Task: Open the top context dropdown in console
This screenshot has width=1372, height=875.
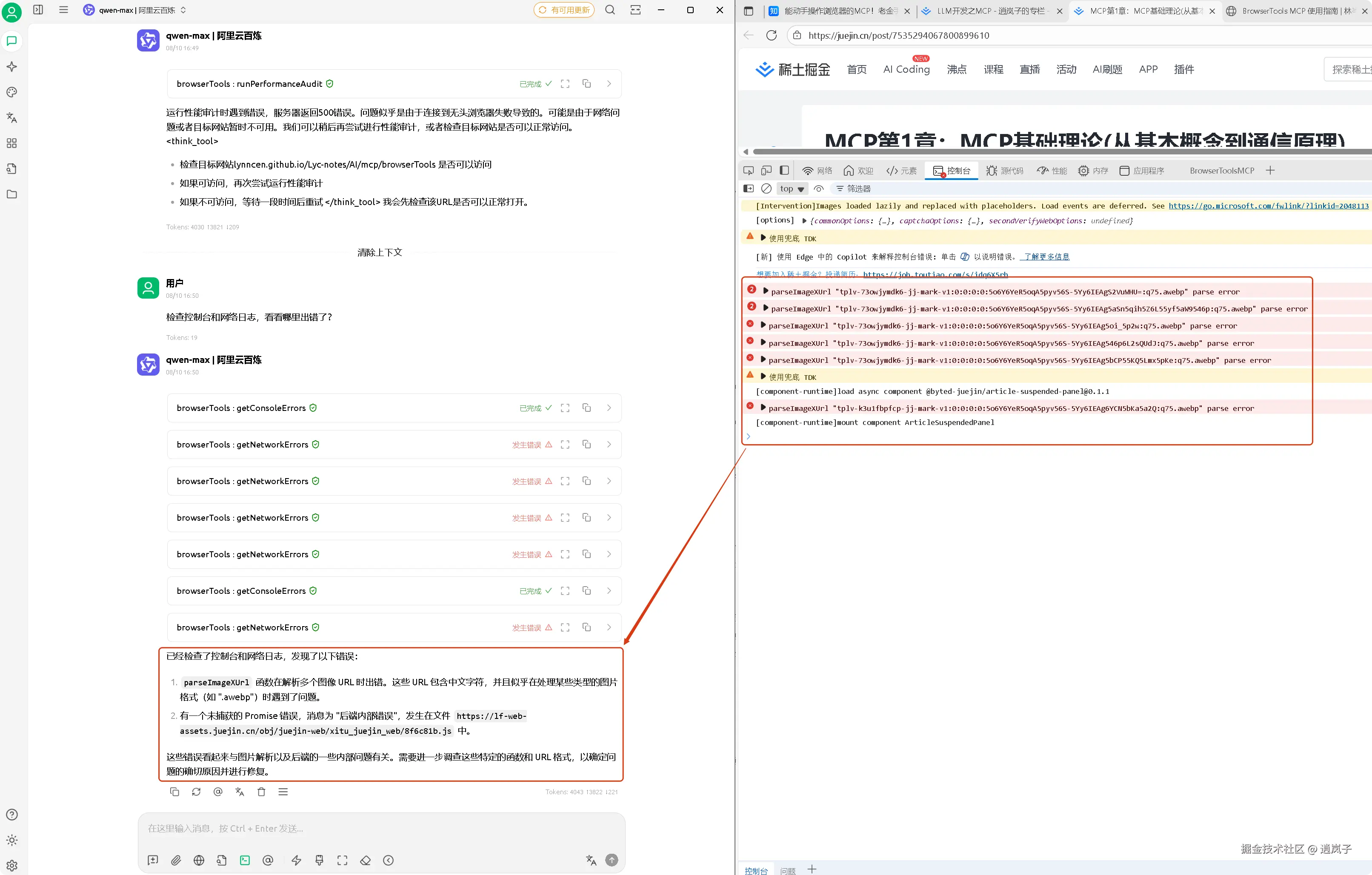Action: point(792,188)
